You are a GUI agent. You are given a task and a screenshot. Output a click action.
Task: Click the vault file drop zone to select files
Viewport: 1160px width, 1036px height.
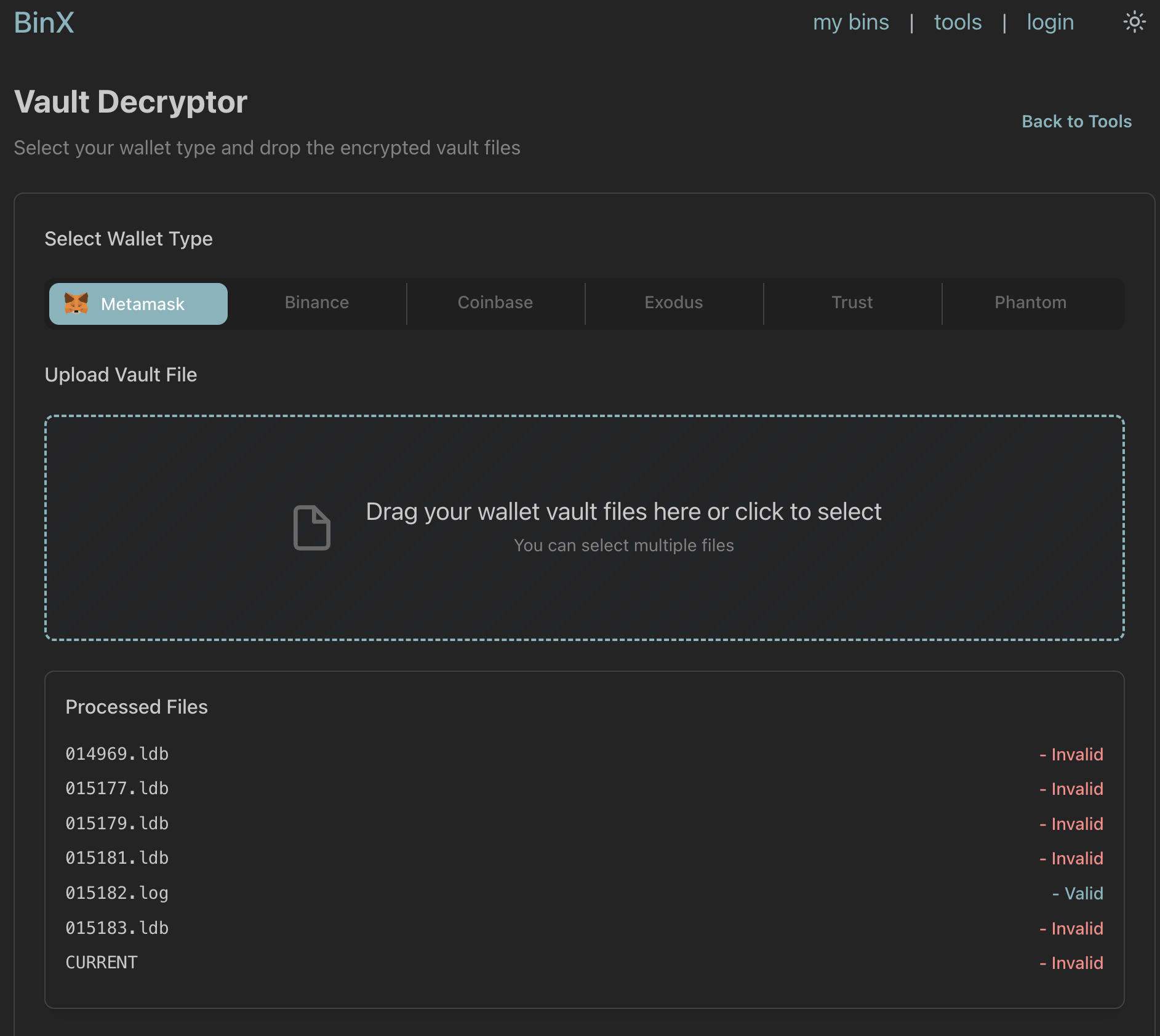tap(585, 528)
